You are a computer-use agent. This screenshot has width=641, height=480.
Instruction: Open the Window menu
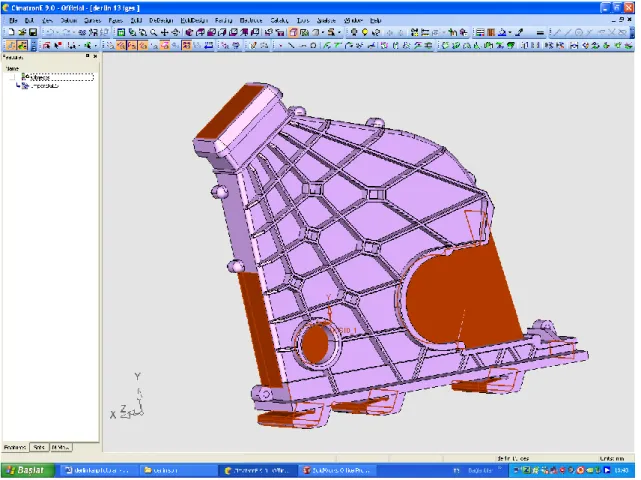[x=353, y=20]
